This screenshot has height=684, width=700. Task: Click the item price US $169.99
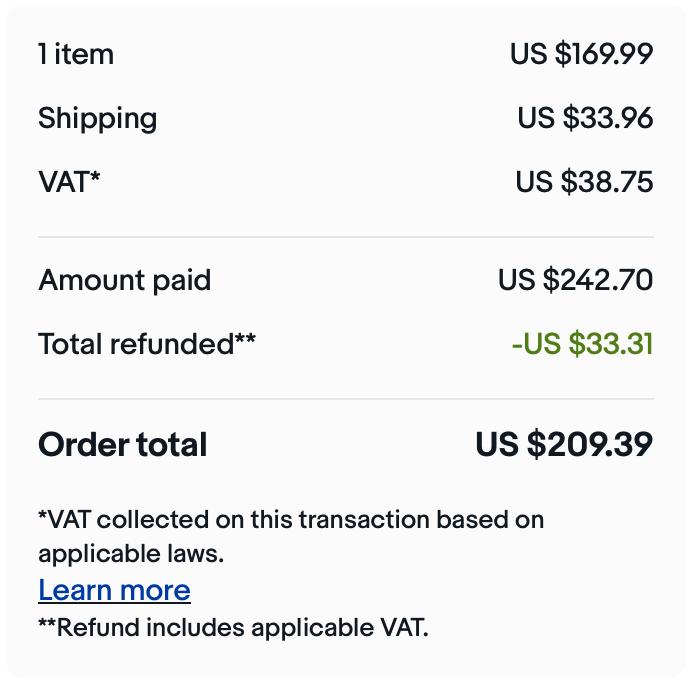click(x=581, y=54)
